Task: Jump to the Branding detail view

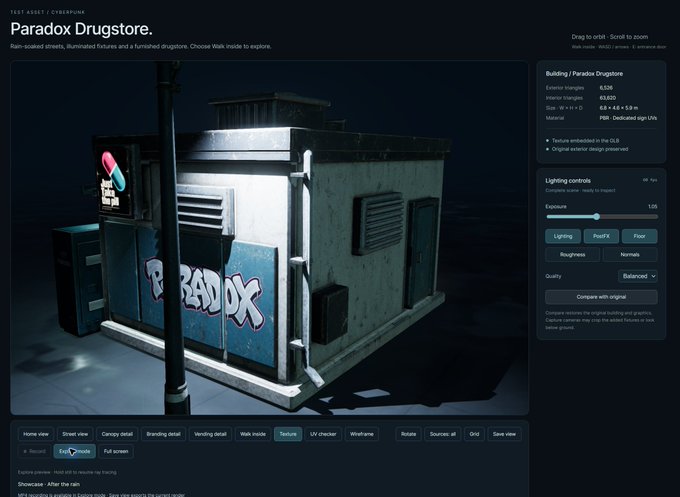Action: [163, 434]
